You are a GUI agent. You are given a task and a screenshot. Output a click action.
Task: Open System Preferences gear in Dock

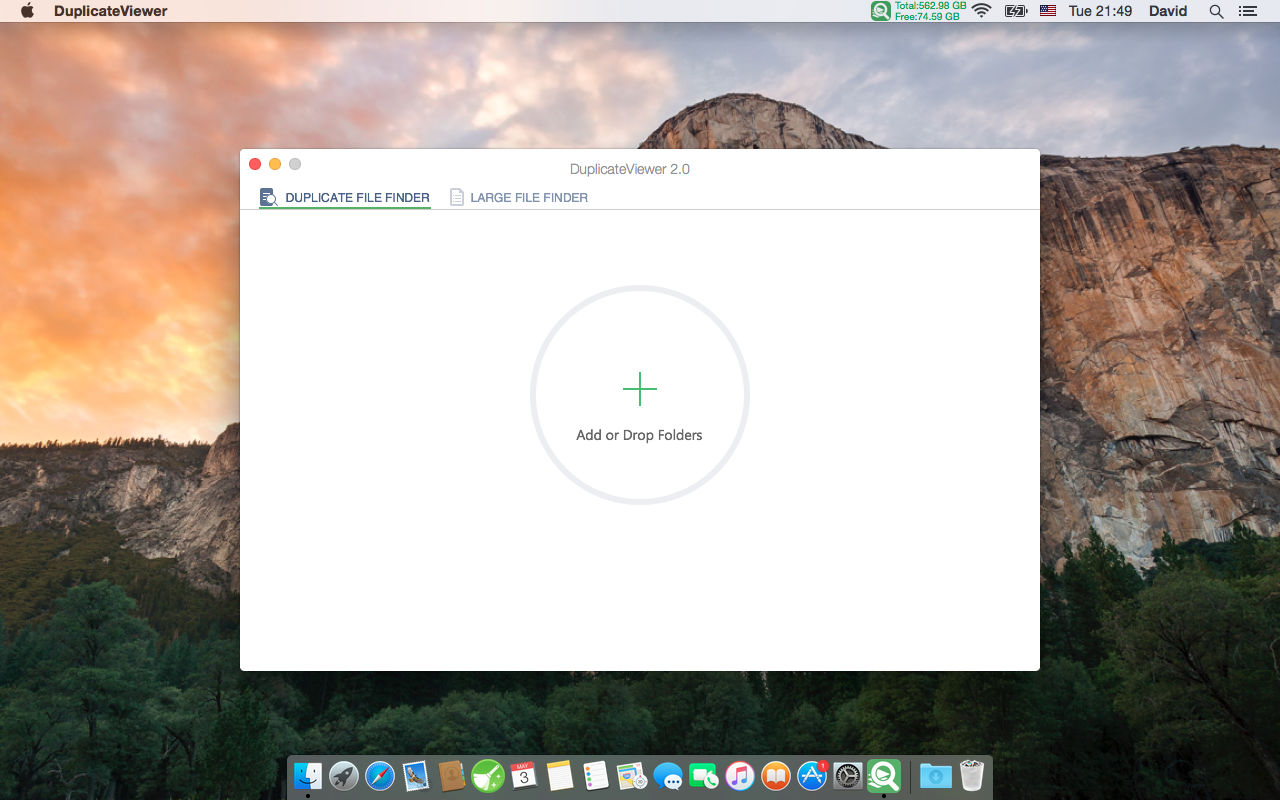pos(848,775)
